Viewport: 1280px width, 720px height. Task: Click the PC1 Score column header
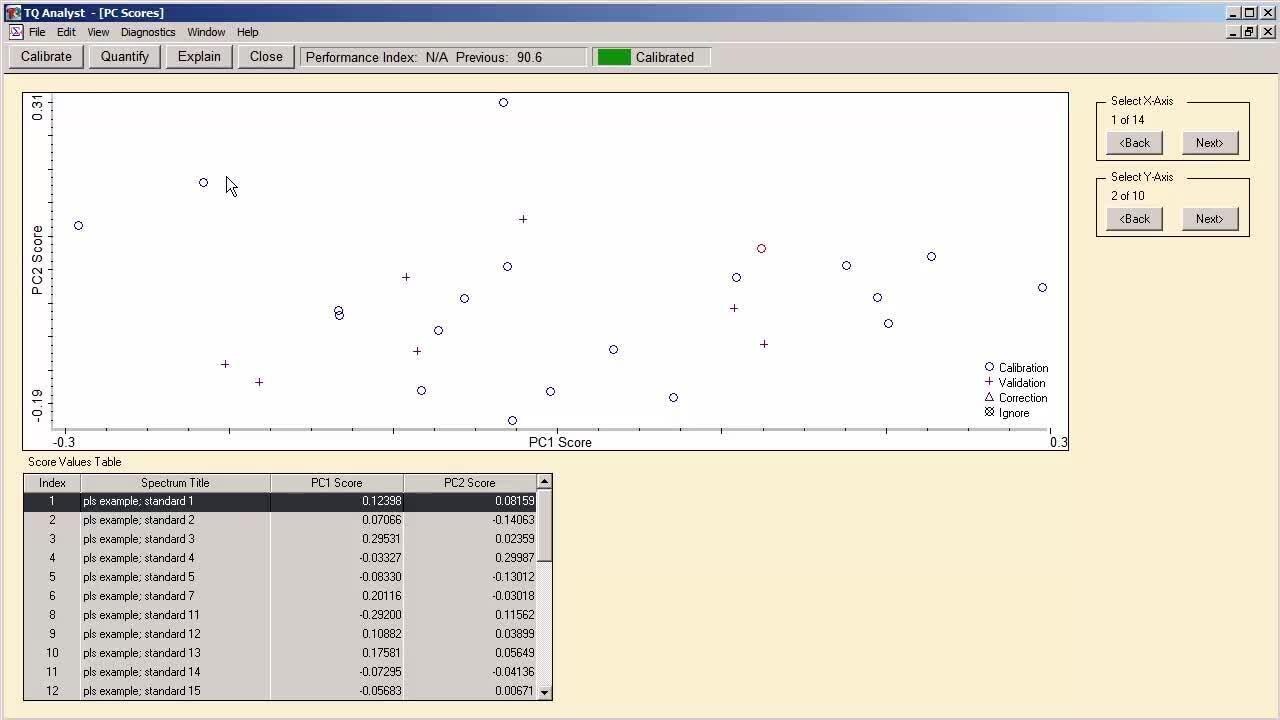pyautogui.click(x=336, y=483)
